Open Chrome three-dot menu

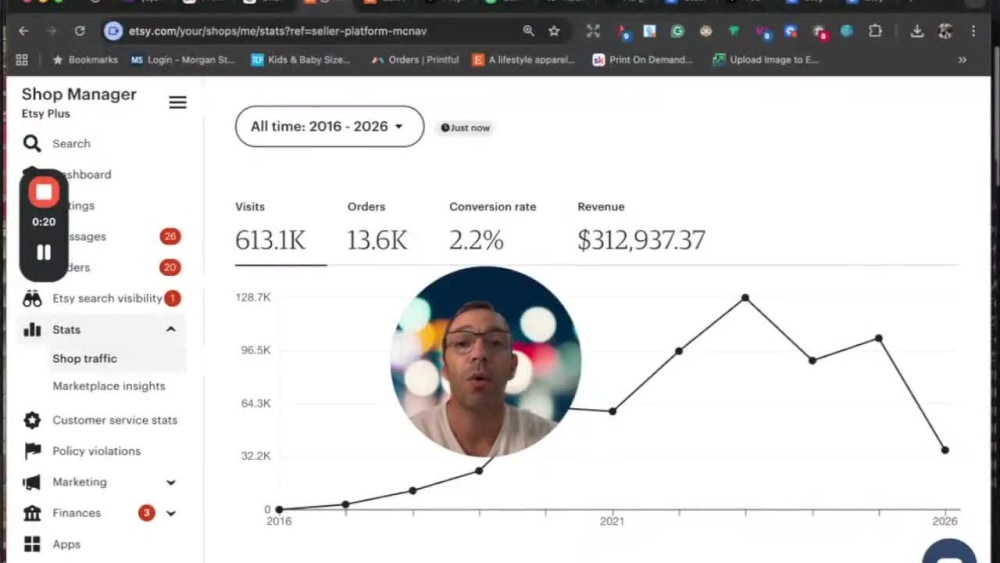pos(973,31)
